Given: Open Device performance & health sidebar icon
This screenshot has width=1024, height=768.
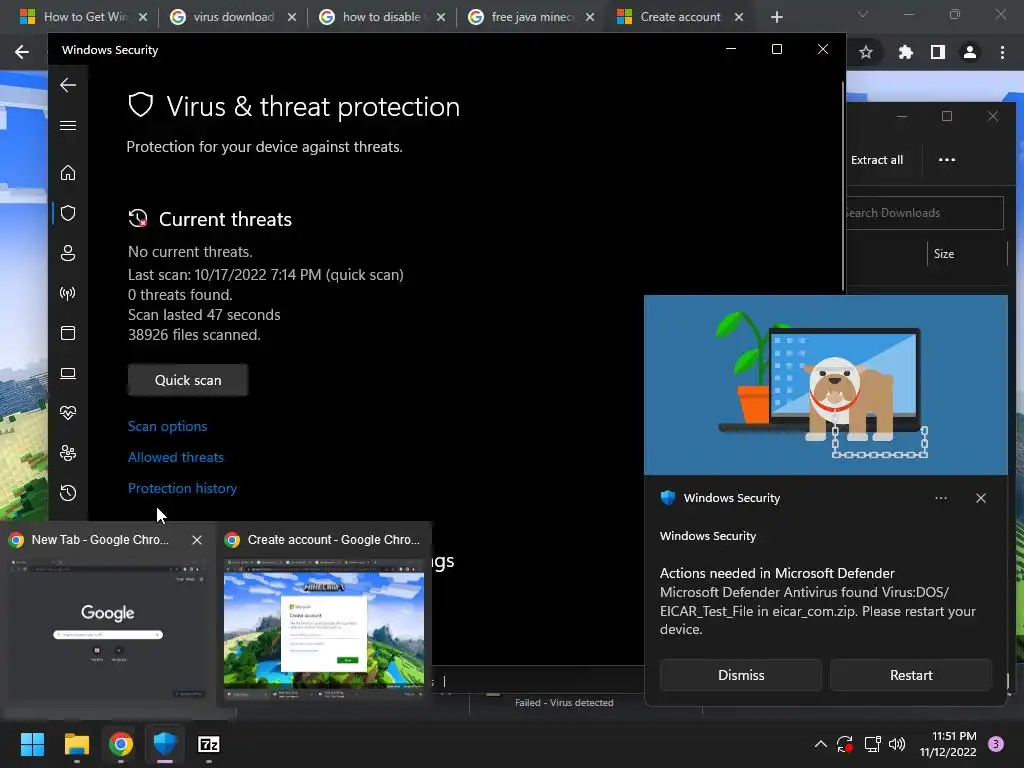Looking at the screenshot, I should (68, 413).
